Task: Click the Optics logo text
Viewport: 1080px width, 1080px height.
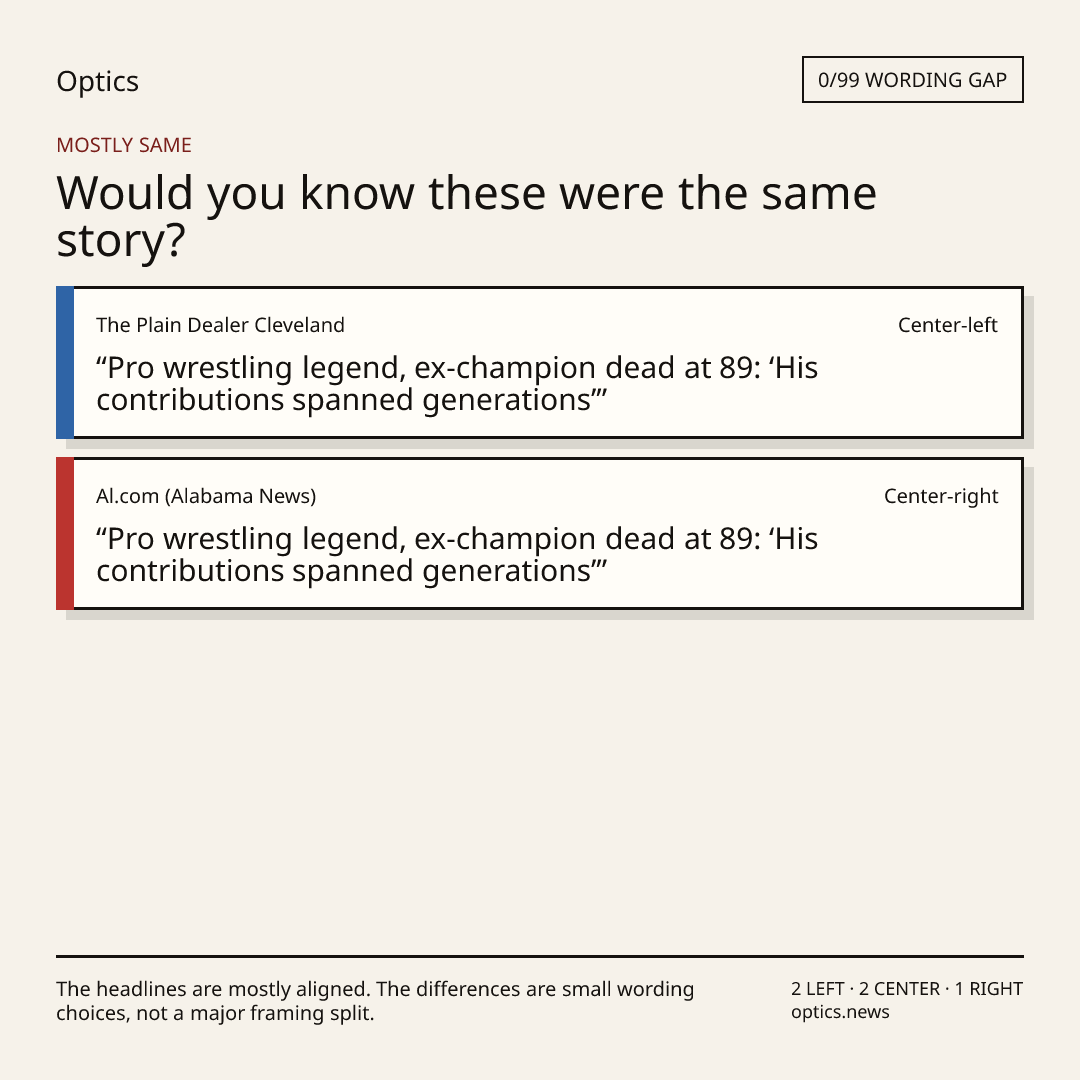Action: click(97, 82)
